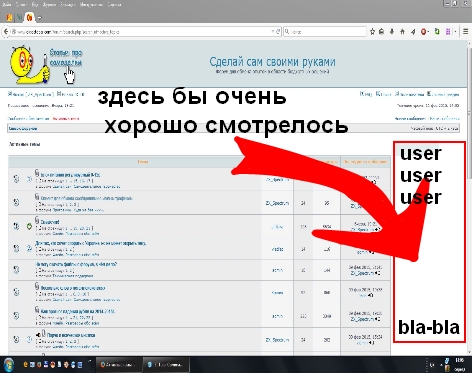Viewport: 472px width, 373px height.
Task: Go back using browser back arrow
Action: [x=6, y=32]
